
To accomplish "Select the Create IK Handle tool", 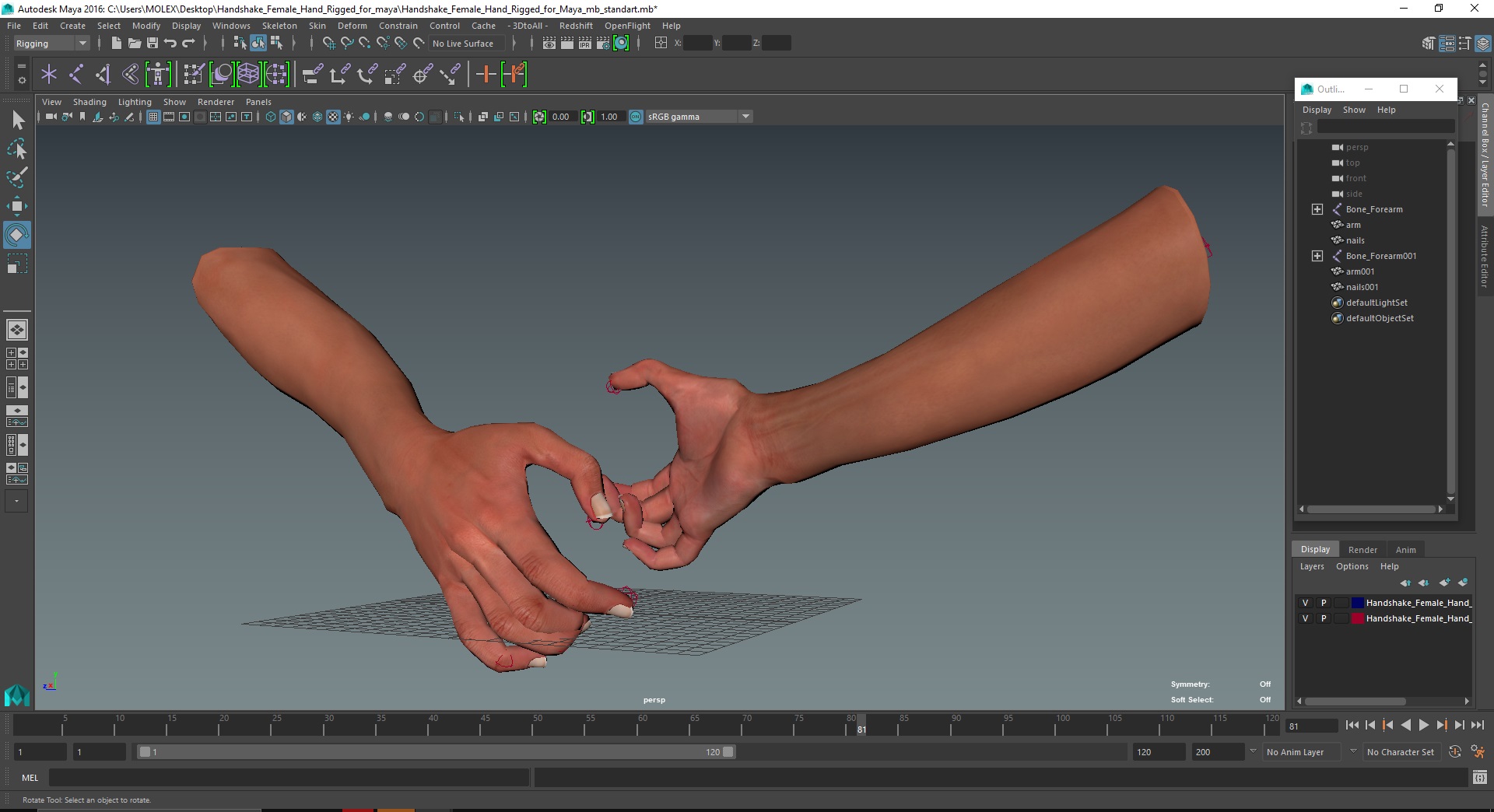I will coord(103,75).
